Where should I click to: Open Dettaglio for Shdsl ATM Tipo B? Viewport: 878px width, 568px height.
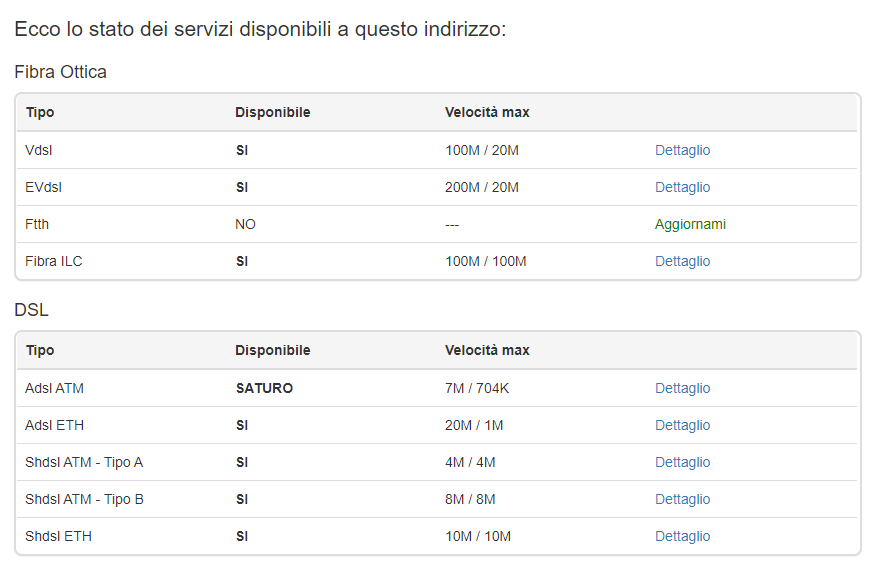point(682,499)
